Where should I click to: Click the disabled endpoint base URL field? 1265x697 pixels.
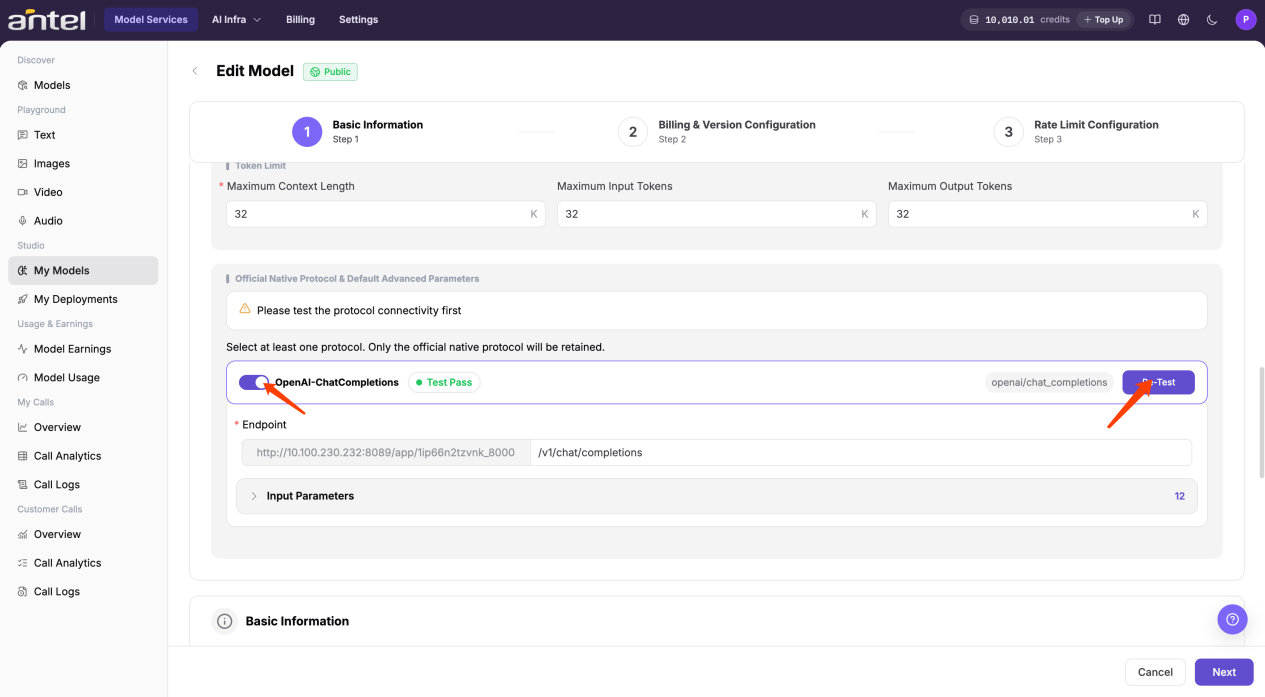point(386,452)
